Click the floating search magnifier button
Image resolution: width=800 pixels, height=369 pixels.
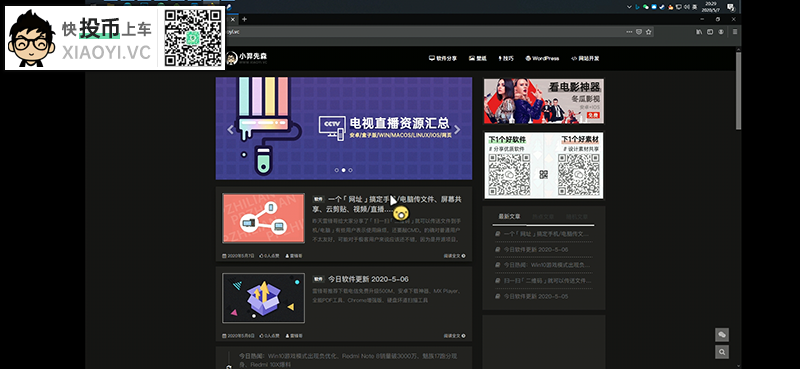coord(721,352)
